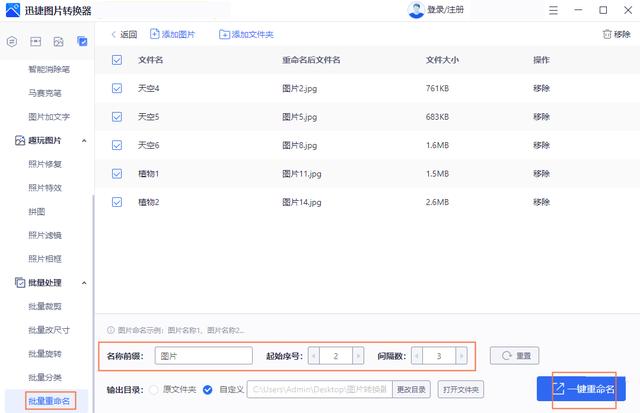
Task: Increase the 起始序号 value
Action: coord(358,356)
